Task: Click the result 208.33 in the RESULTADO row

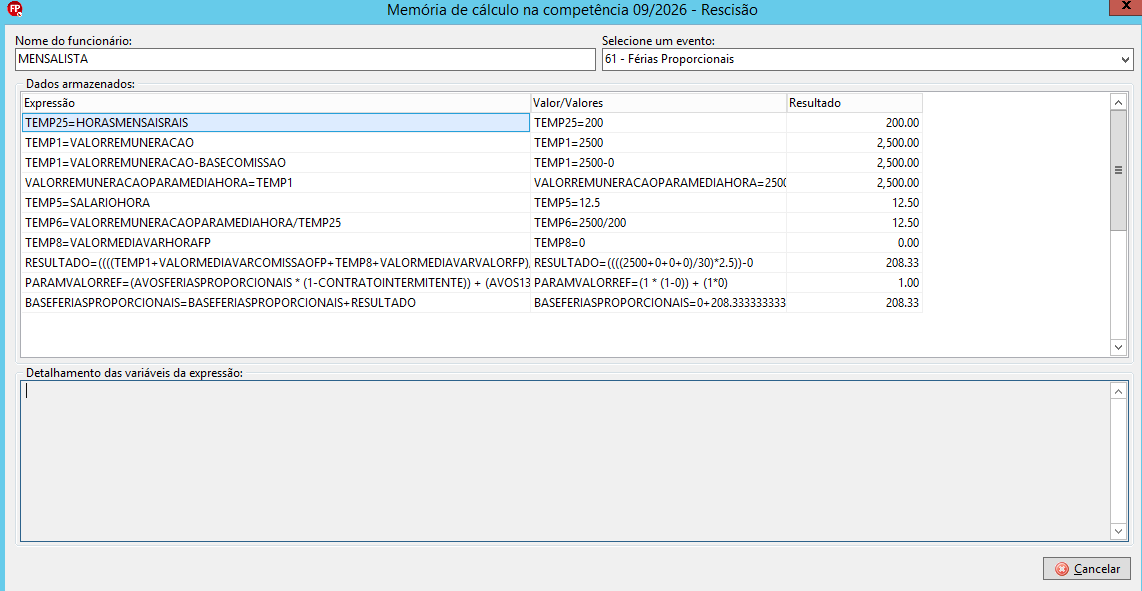Action: click(x=854, y=262)
